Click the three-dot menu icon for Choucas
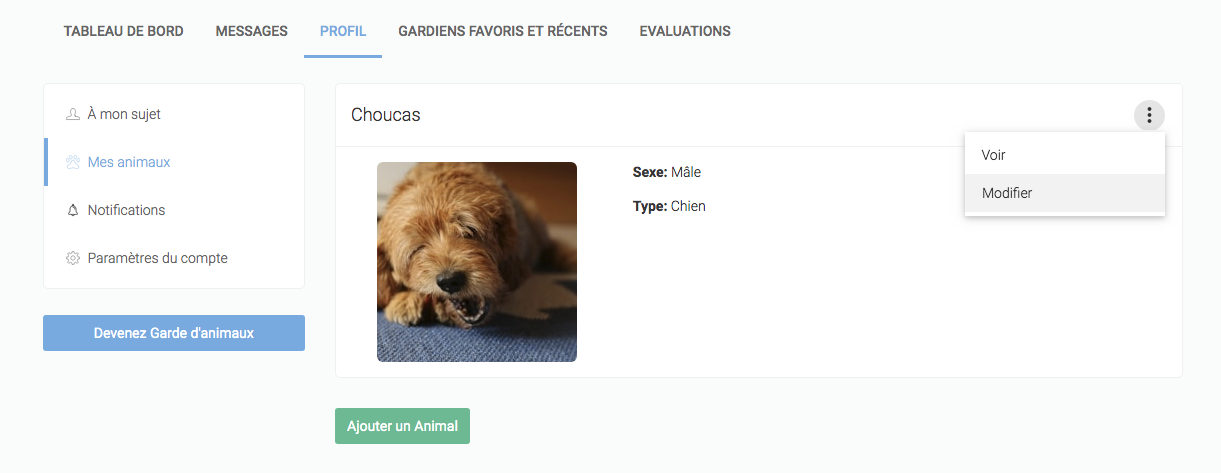1221x473 pixels. (1149, 116)
